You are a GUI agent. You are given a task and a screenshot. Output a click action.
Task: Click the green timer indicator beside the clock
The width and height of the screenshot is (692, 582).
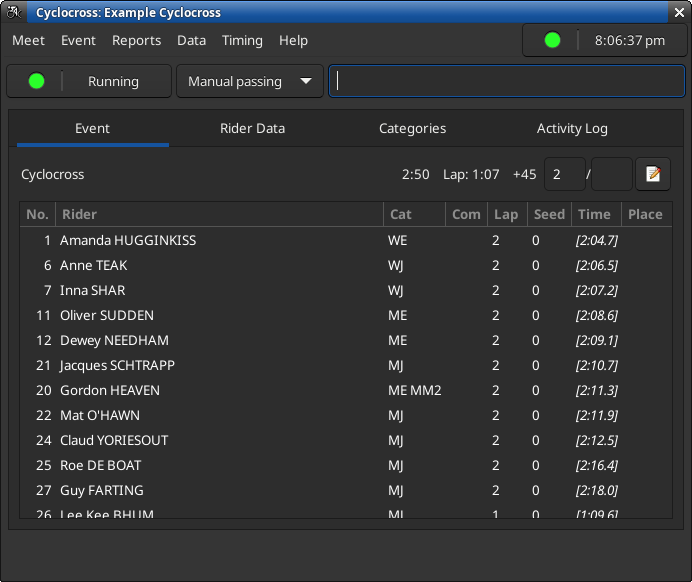[x=552, y=40]
